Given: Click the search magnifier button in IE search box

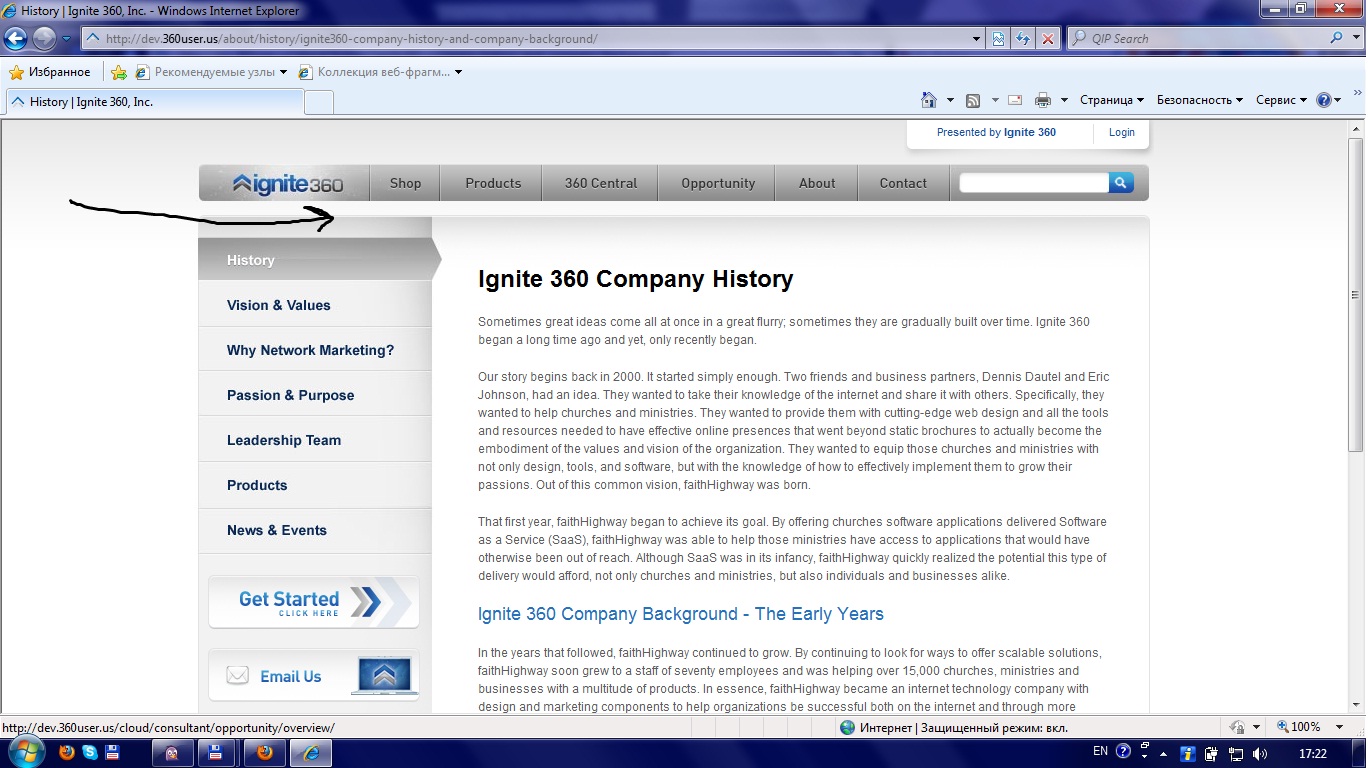Looking at the screenshot, I should coord(1337,39).
